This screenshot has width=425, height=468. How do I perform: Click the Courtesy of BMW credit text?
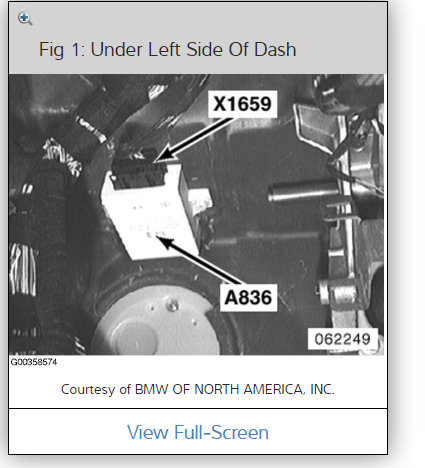[x=198, y=389]
